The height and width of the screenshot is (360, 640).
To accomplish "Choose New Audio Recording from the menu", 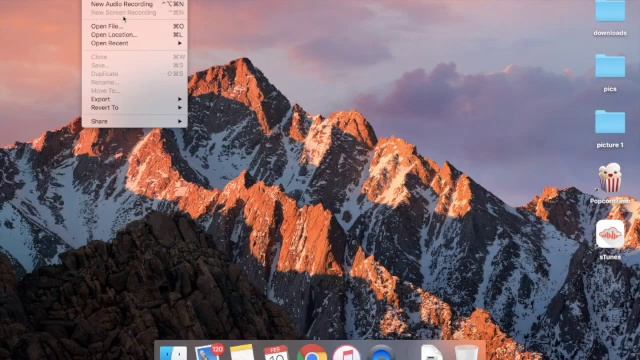I will point(135,4).
